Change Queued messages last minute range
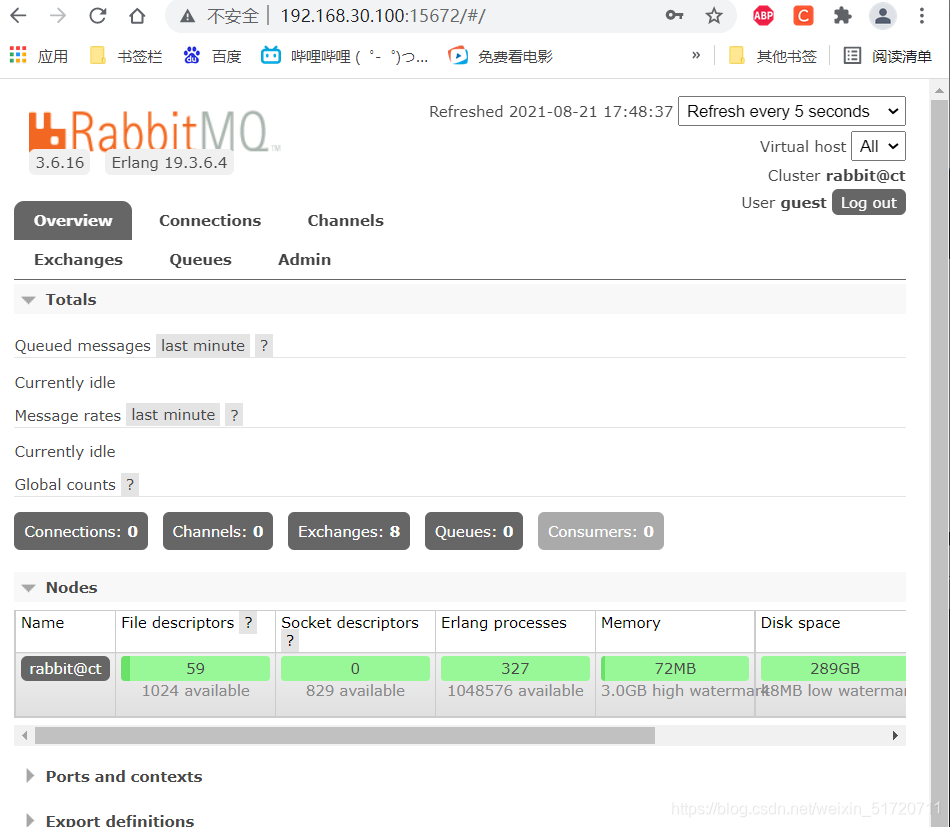 202,346
